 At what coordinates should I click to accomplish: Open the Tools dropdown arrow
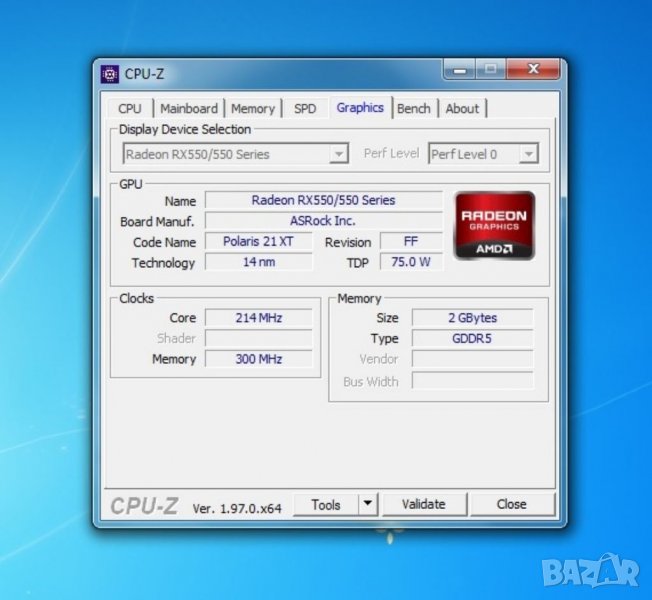pyautogui.click(x=367, y=504)
